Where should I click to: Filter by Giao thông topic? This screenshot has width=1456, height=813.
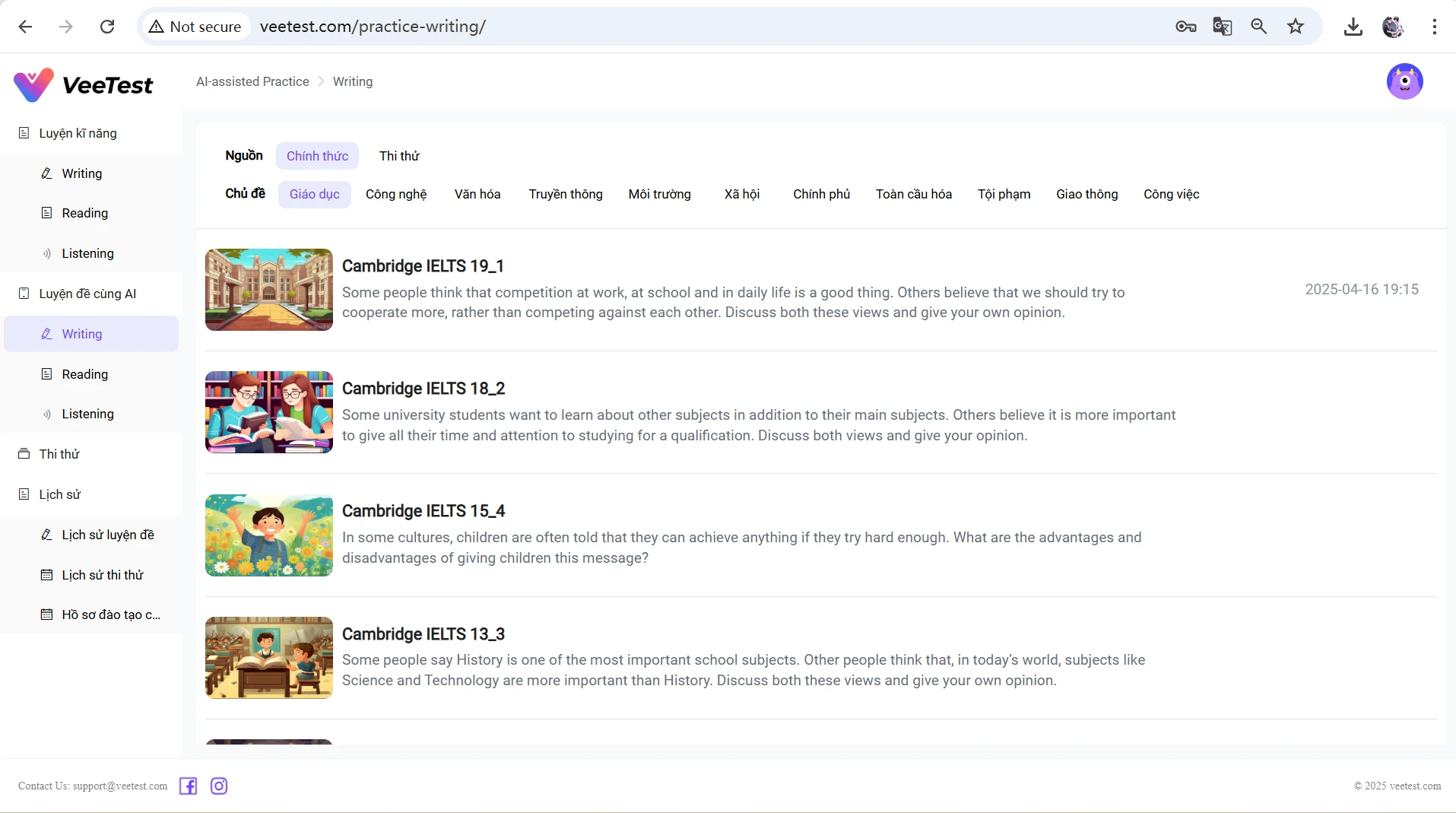pos(1086,194)
